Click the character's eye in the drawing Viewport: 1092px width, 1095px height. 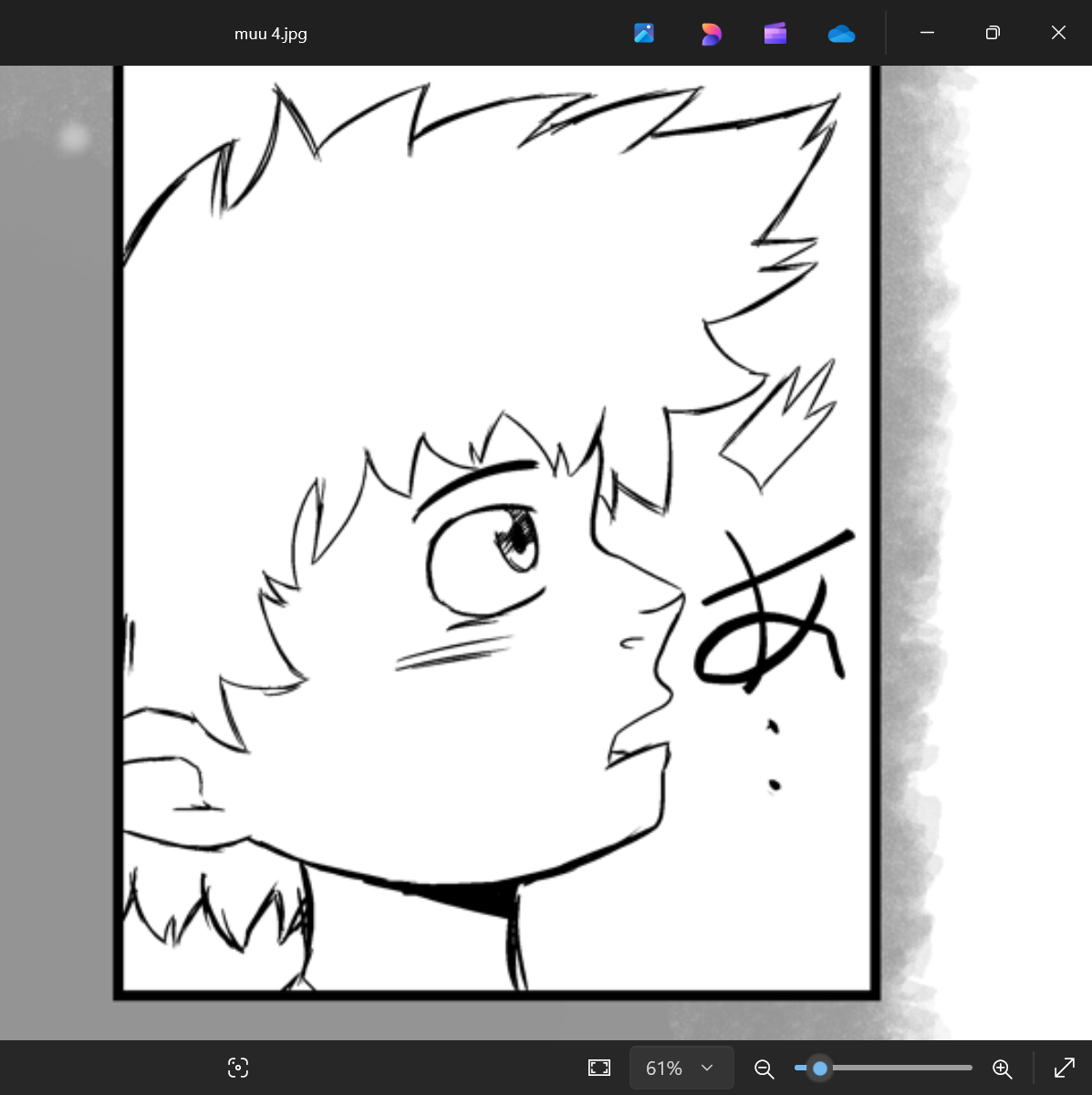coord(516,540)
